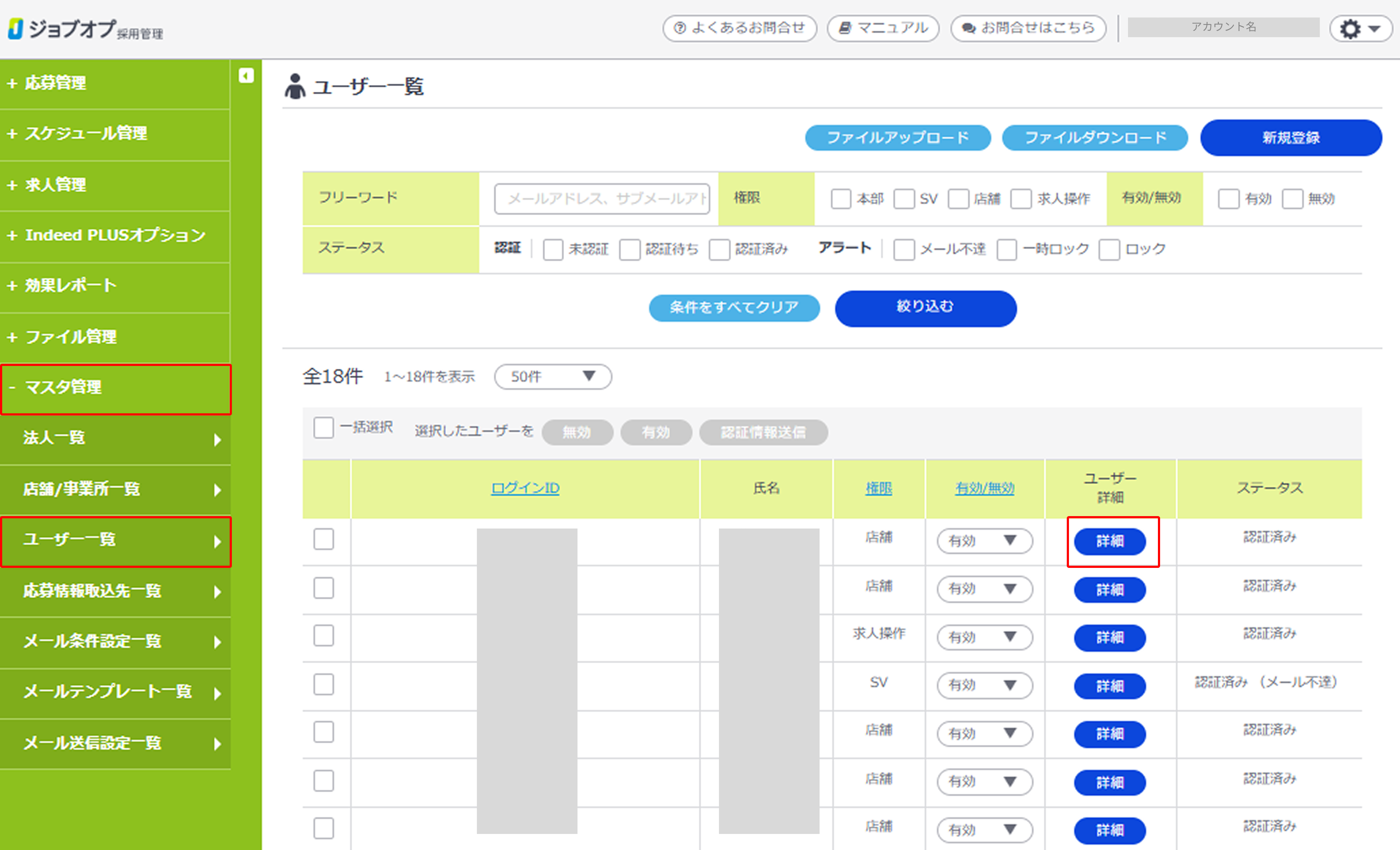
Task: Select メール条件設定一覧 menu item
Action: tap(92, 642)
